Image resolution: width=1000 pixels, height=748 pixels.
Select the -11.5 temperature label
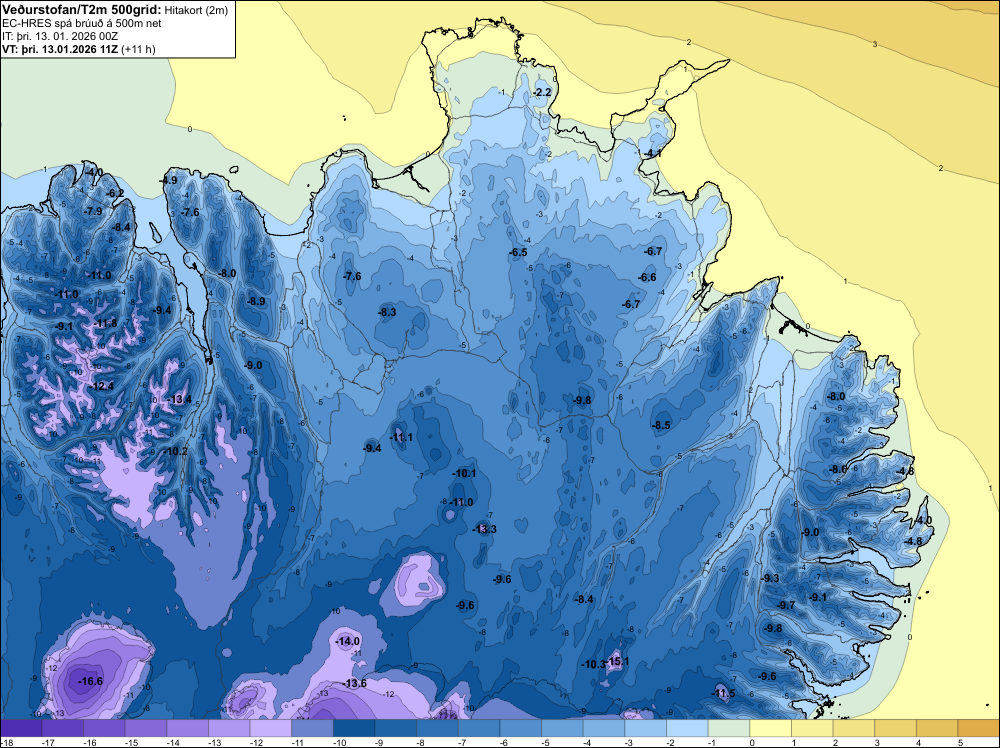723,693
